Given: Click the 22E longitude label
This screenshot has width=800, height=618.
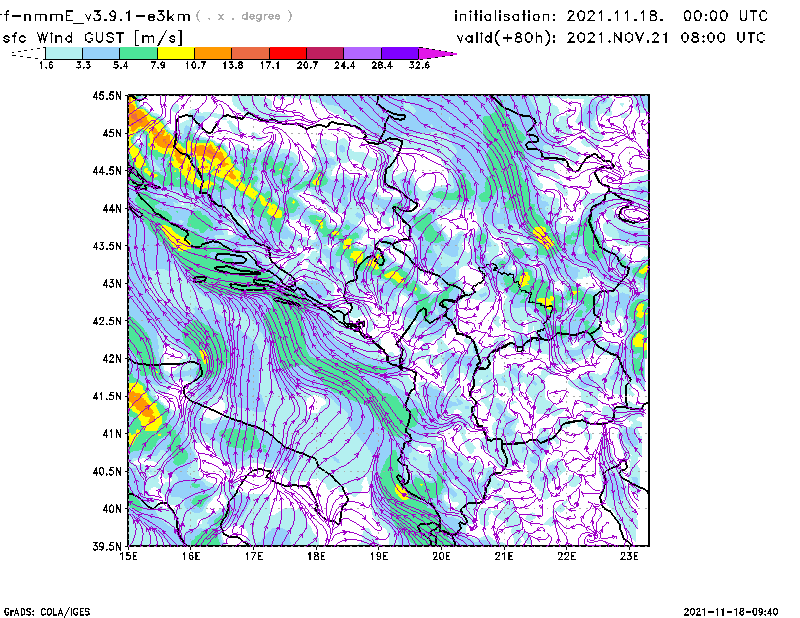Looking at the screenshot, I should tap(566, 556).
